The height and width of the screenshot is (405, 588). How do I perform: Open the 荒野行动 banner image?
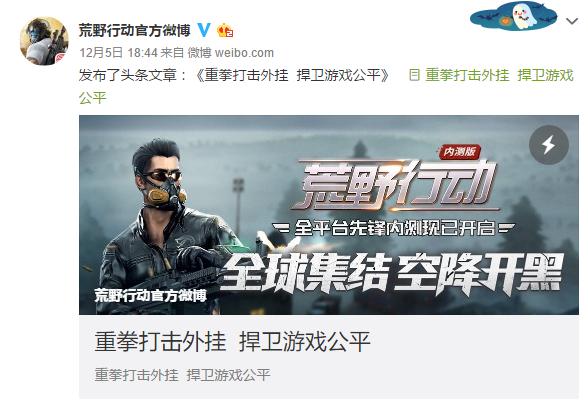[329, 215]
